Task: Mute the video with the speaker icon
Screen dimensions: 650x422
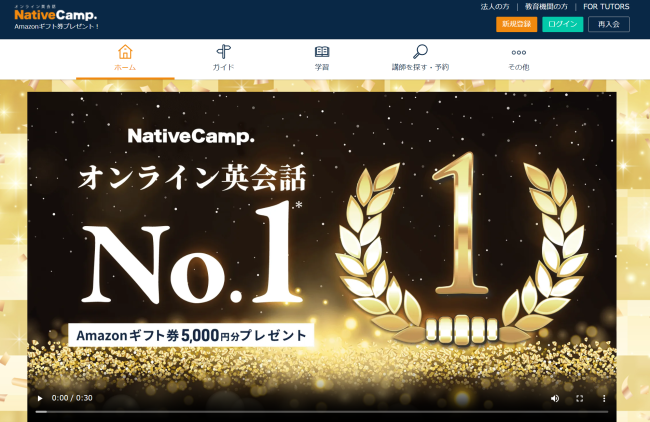Action: pyautogui.click(x=555, y=398)
